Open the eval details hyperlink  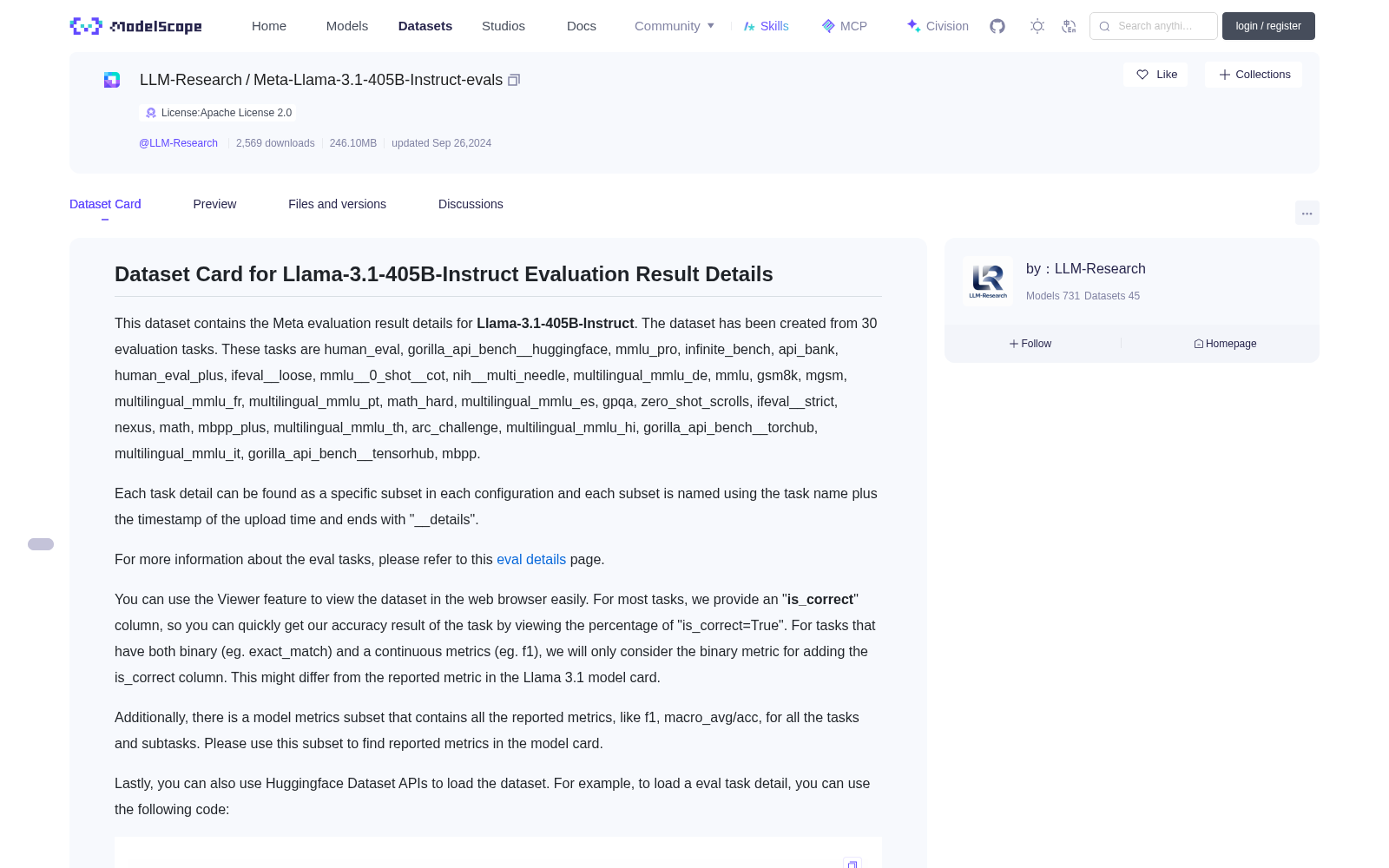pyautogui.click(x=531, y=560)
